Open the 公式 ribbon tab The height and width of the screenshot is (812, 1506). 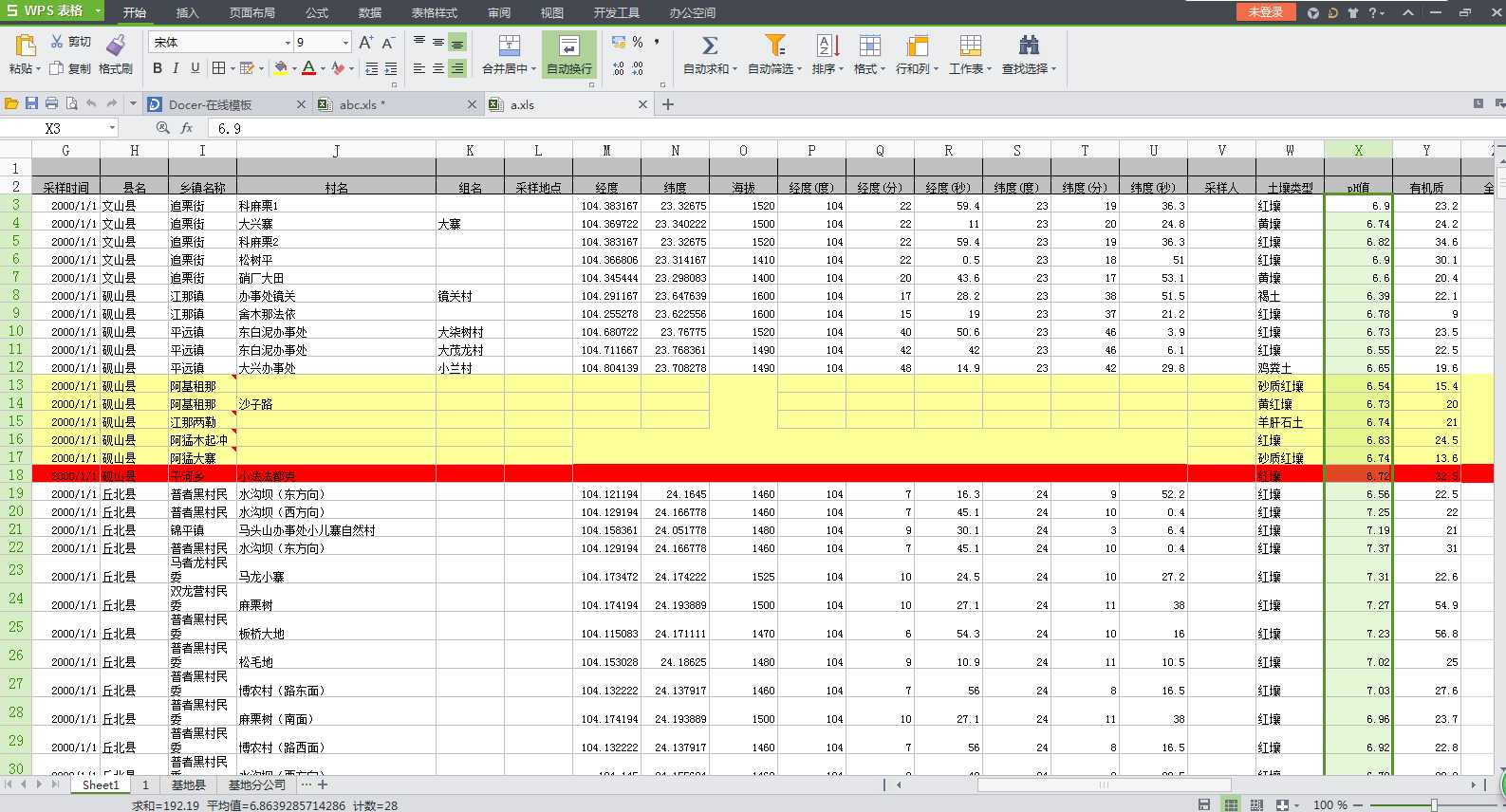click(317, 12)
